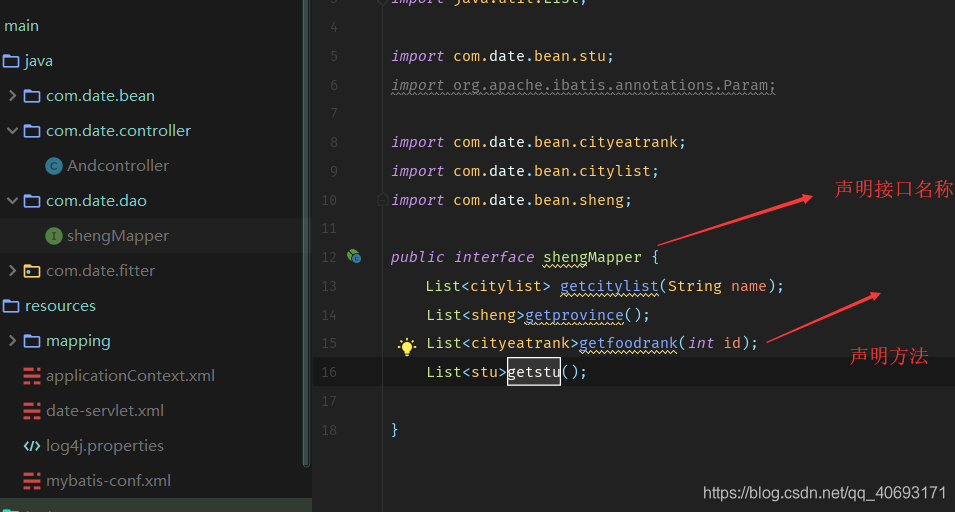The image size is (955, 512).
Task: Click import com.date.bean.citylist line
Action: tap(525, 171)
